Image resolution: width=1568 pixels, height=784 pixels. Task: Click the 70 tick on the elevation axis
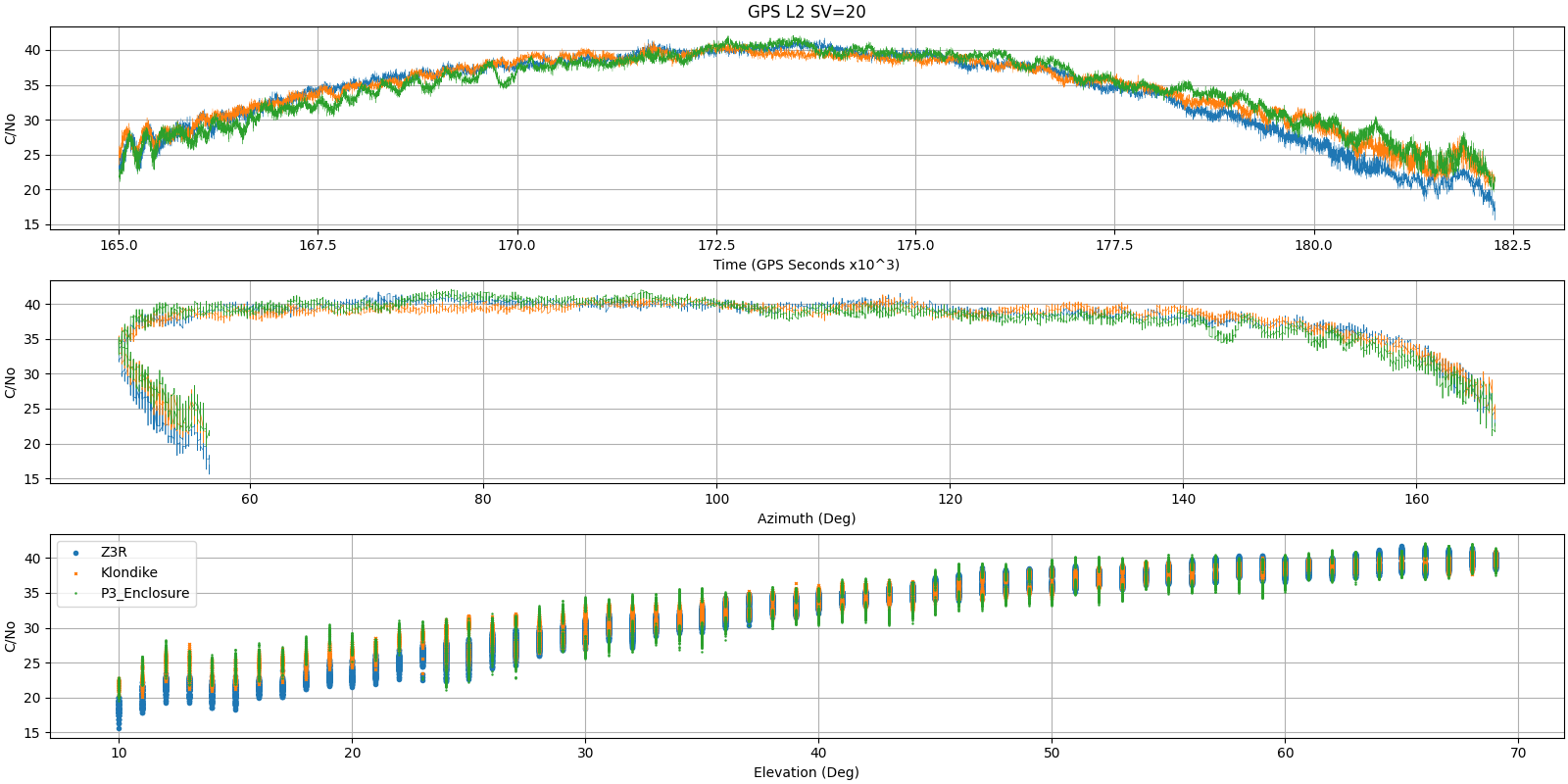click(1518, 753)
